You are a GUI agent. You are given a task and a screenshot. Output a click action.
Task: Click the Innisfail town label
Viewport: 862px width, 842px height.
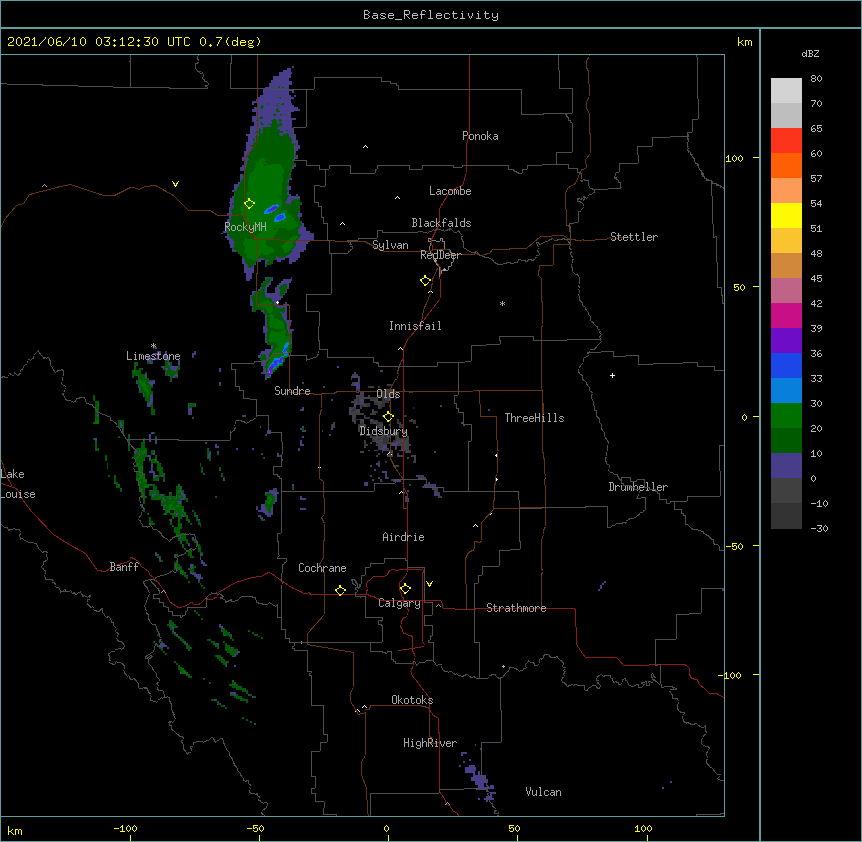pos(415,326)
